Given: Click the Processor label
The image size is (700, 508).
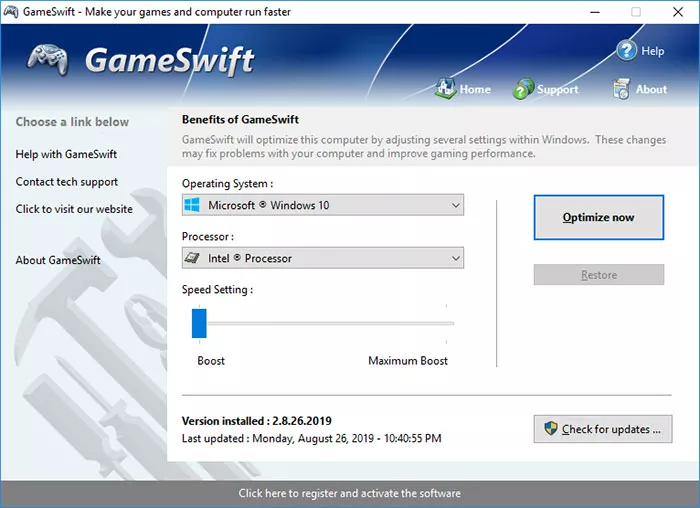Looking at the screenshot, I should 208,237.
